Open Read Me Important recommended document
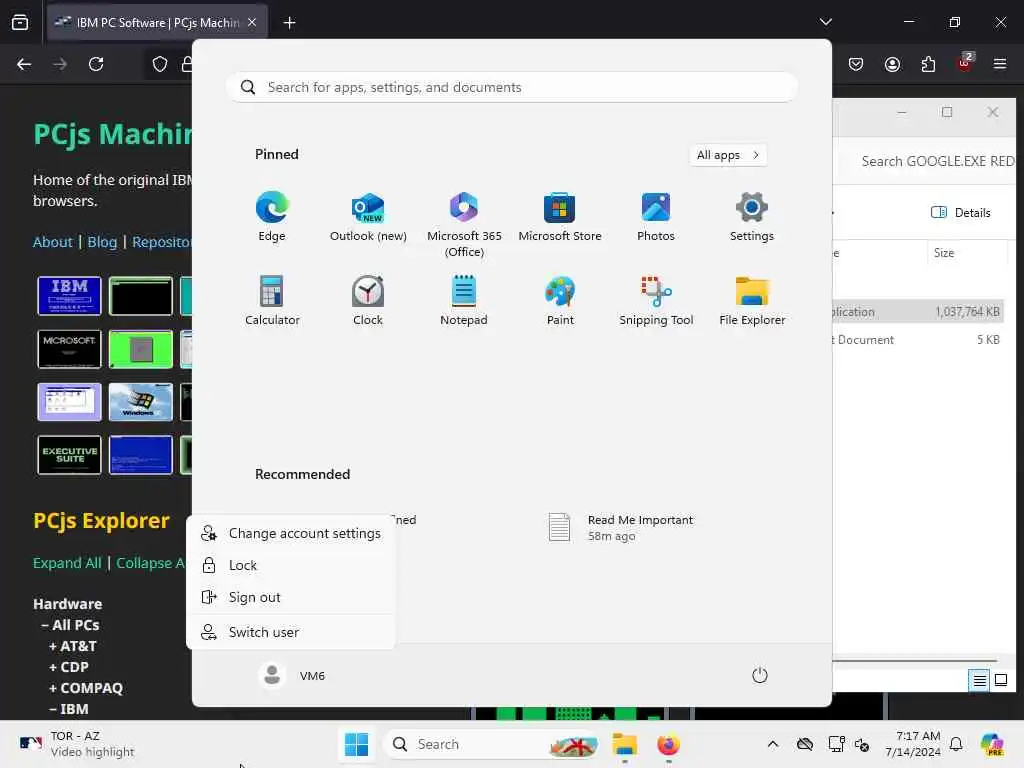The image size is (1024, 768). (x=620, y=528)
